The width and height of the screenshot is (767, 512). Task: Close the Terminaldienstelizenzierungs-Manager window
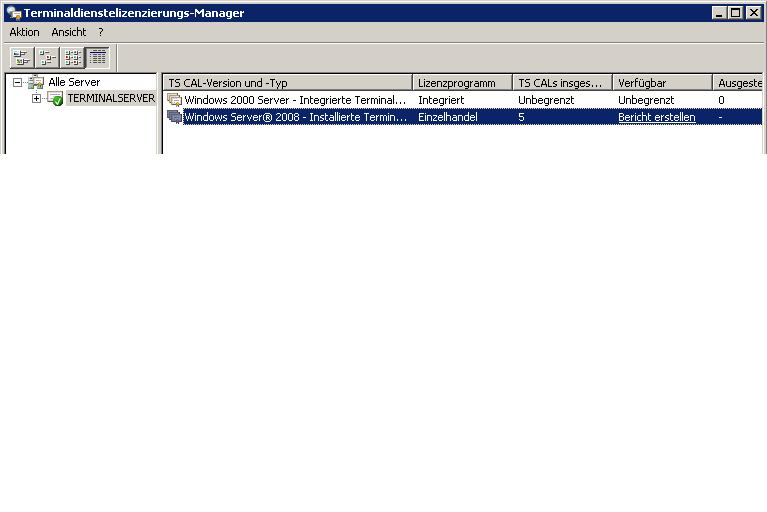coord(754,13)
